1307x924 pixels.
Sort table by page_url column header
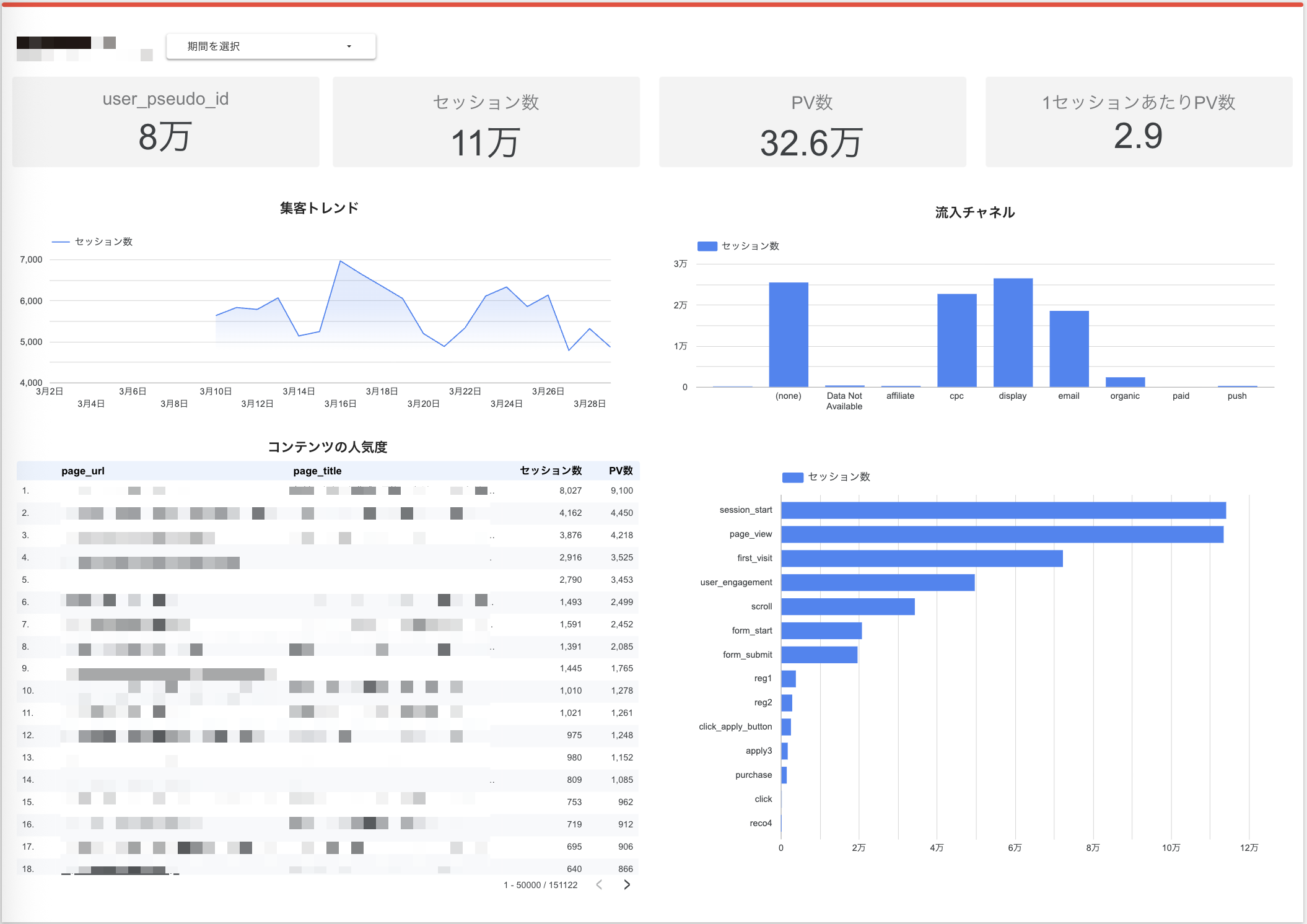83,471
